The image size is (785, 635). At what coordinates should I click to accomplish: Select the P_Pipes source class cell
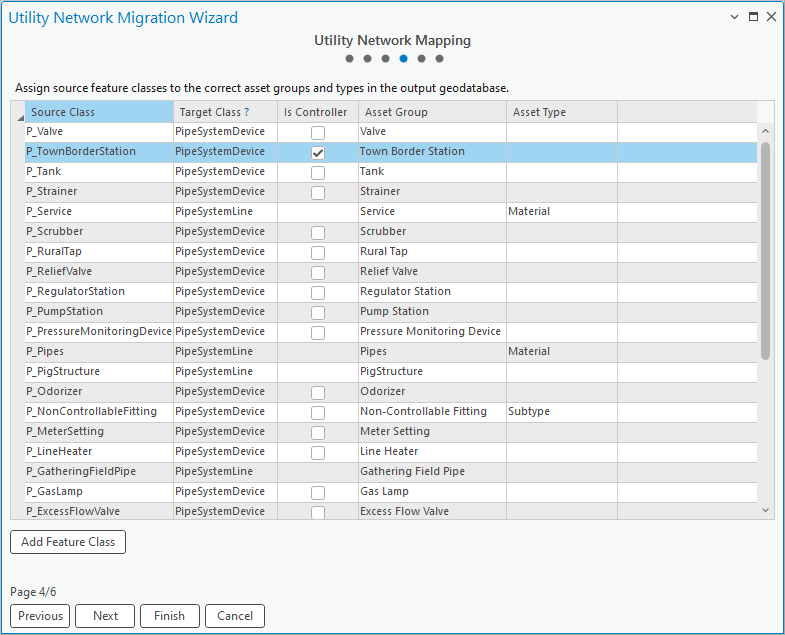(x=99, y=352)
